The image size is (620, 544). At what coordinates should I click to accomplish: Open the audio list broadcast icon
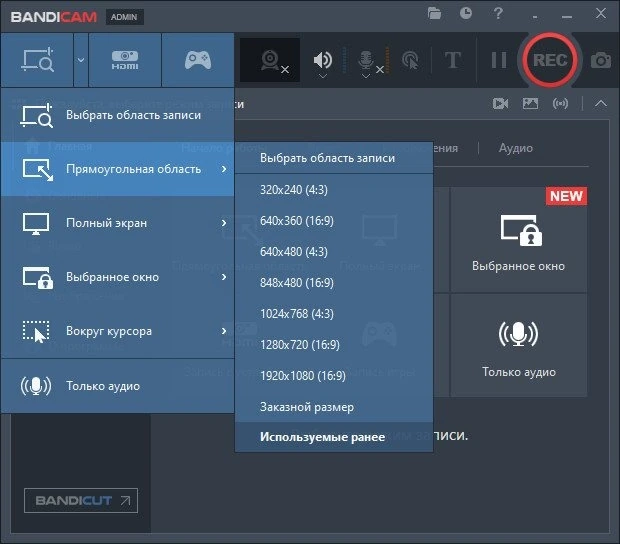click(560, 104)
